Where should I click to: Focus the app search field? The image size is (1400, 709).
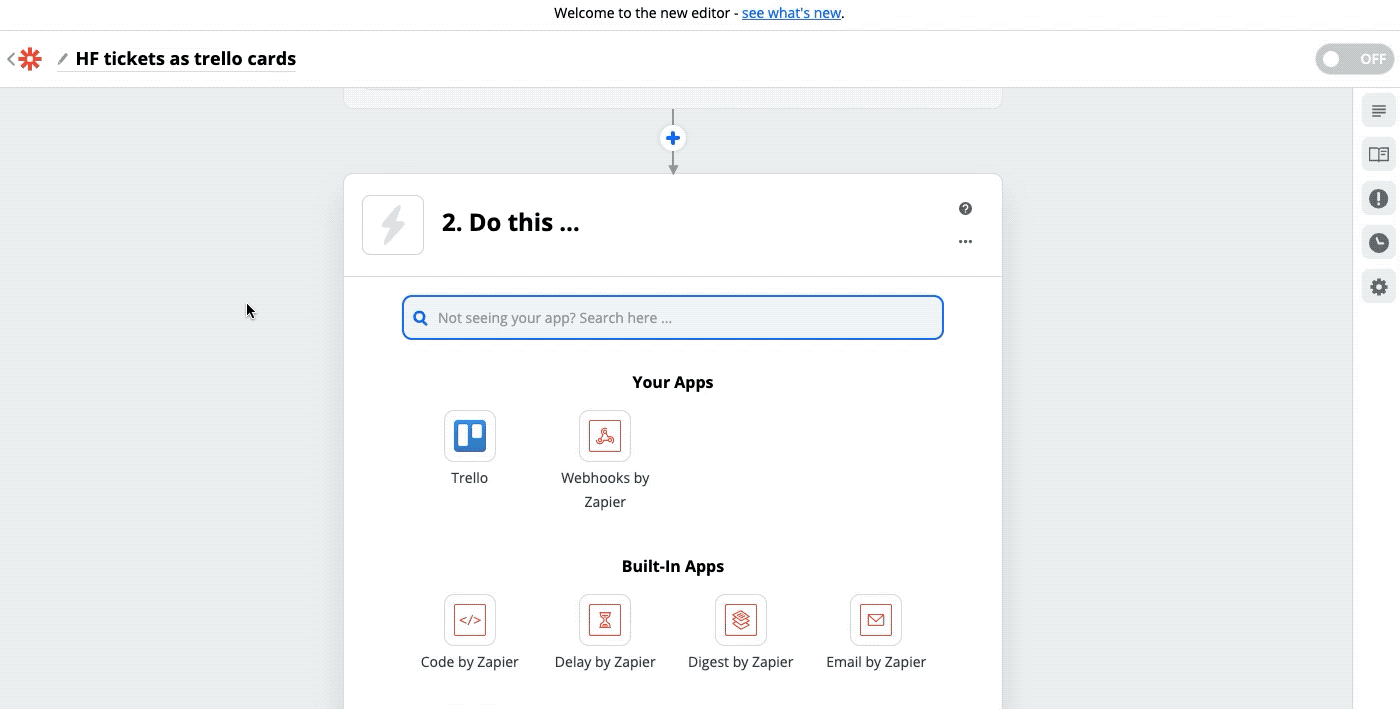point(673,317)
